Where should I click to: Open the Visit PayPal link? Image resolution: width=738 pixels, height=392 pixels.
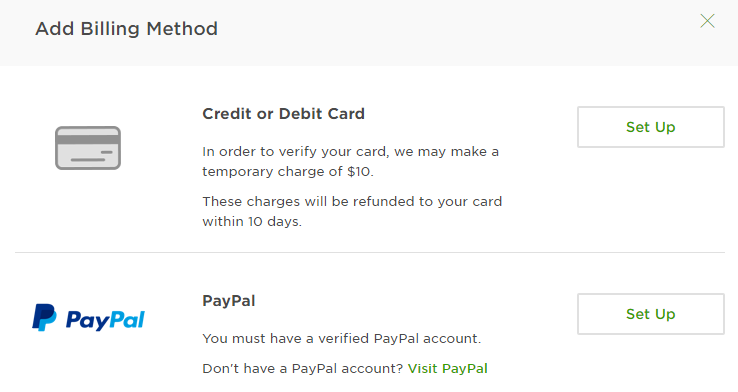448,368
